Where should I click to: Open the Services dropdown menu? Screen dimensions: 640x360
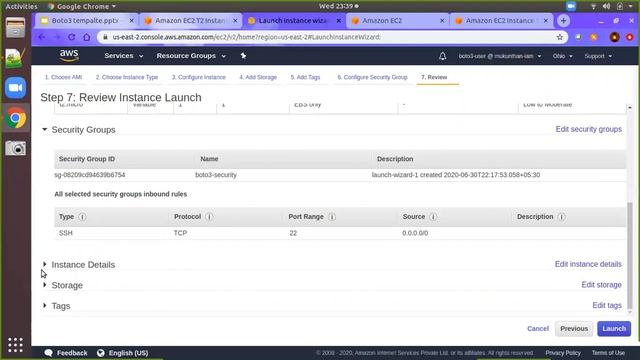(x=124, y=56)
